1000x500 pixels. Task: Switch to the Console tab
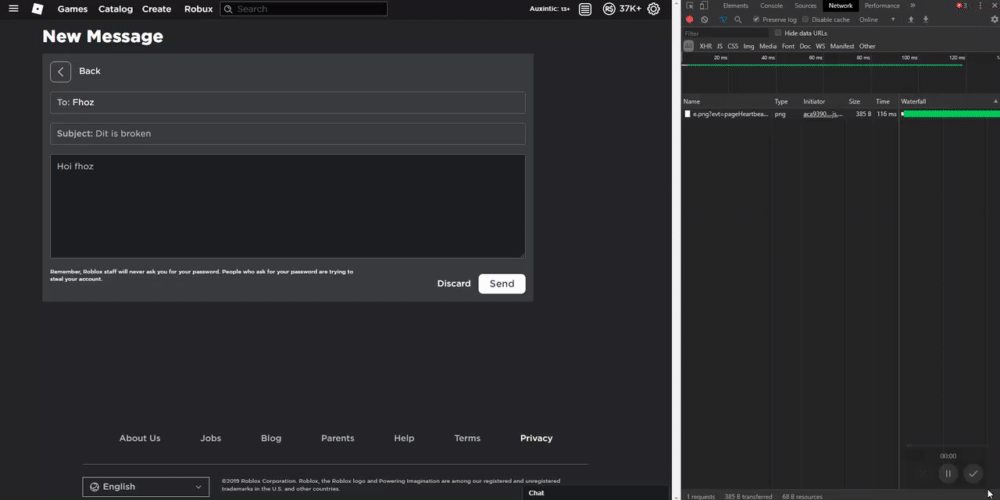tap(771, 6)
